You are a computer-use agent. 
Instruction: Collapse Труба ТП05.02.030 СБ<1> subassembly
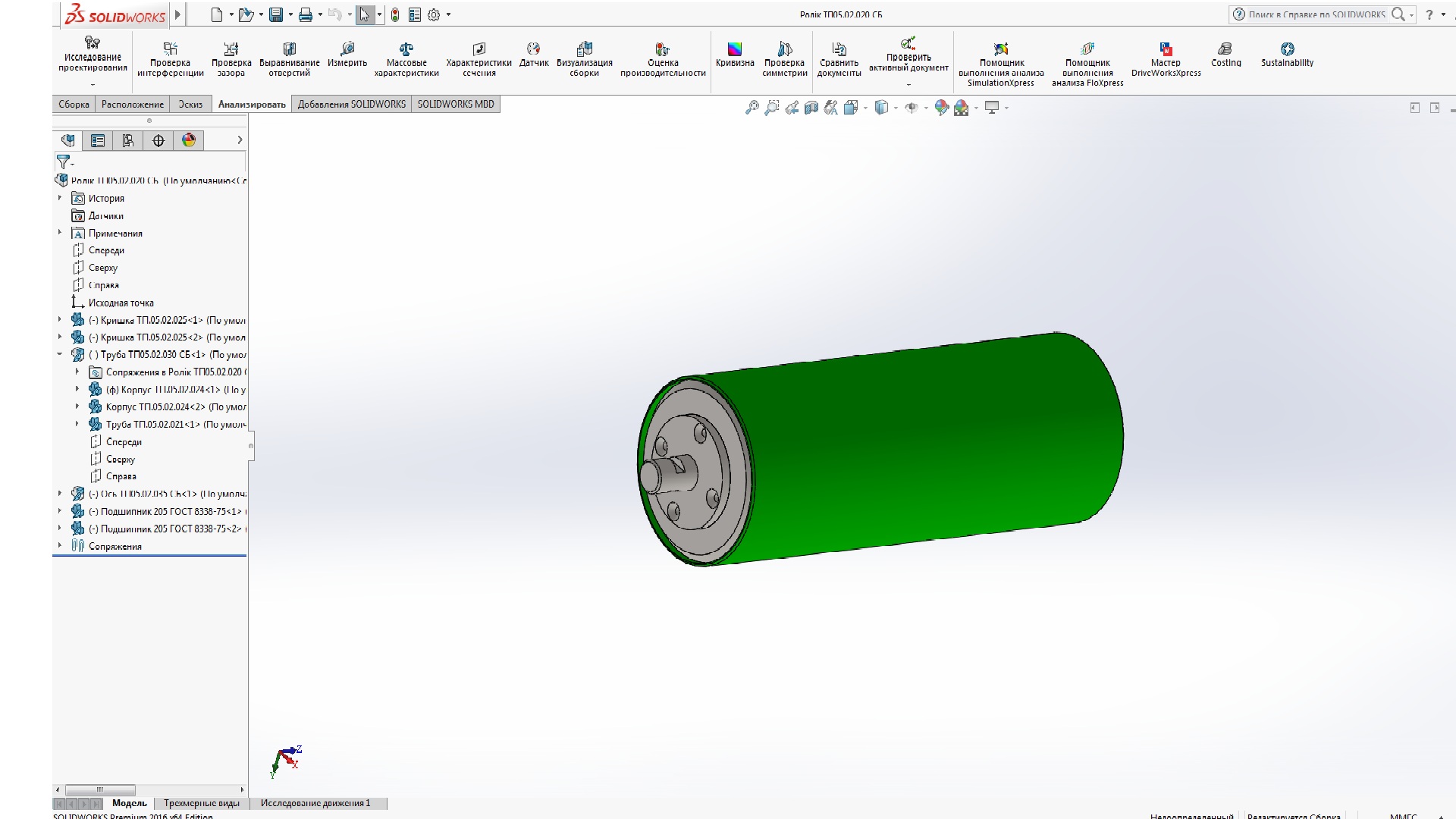click(60, 354)
